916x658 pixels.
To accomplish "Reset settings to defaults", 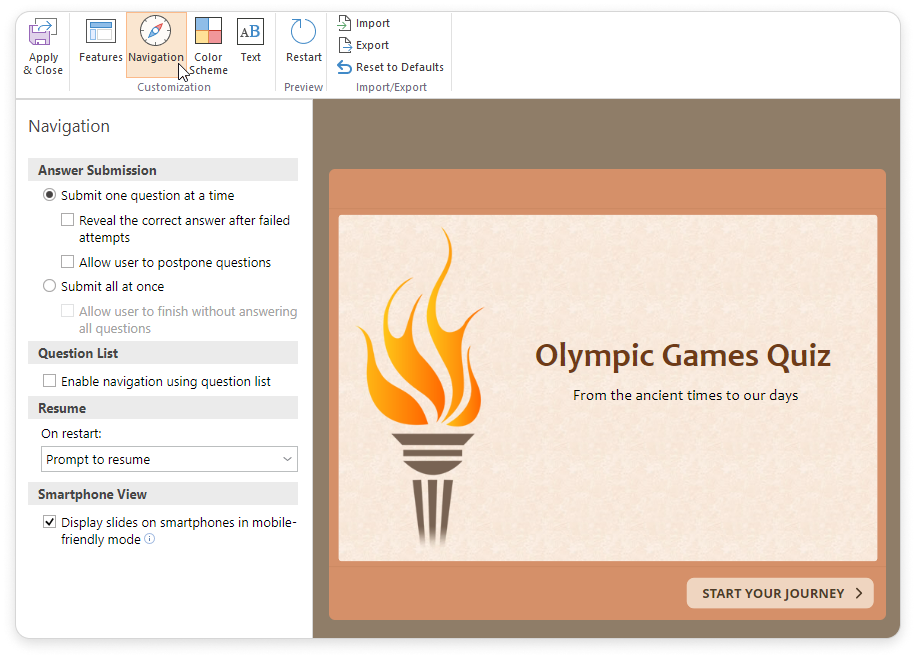I will [345, 67].
